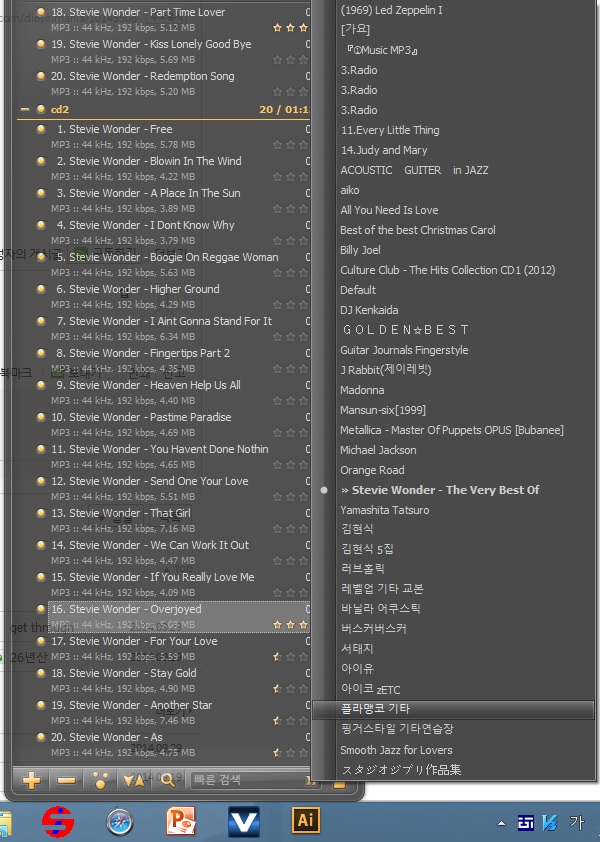Choose the DJ Kenkaida playlist
Image resolution: width=600 pixels, height=842 pixels.
click(x=369, y=310)
